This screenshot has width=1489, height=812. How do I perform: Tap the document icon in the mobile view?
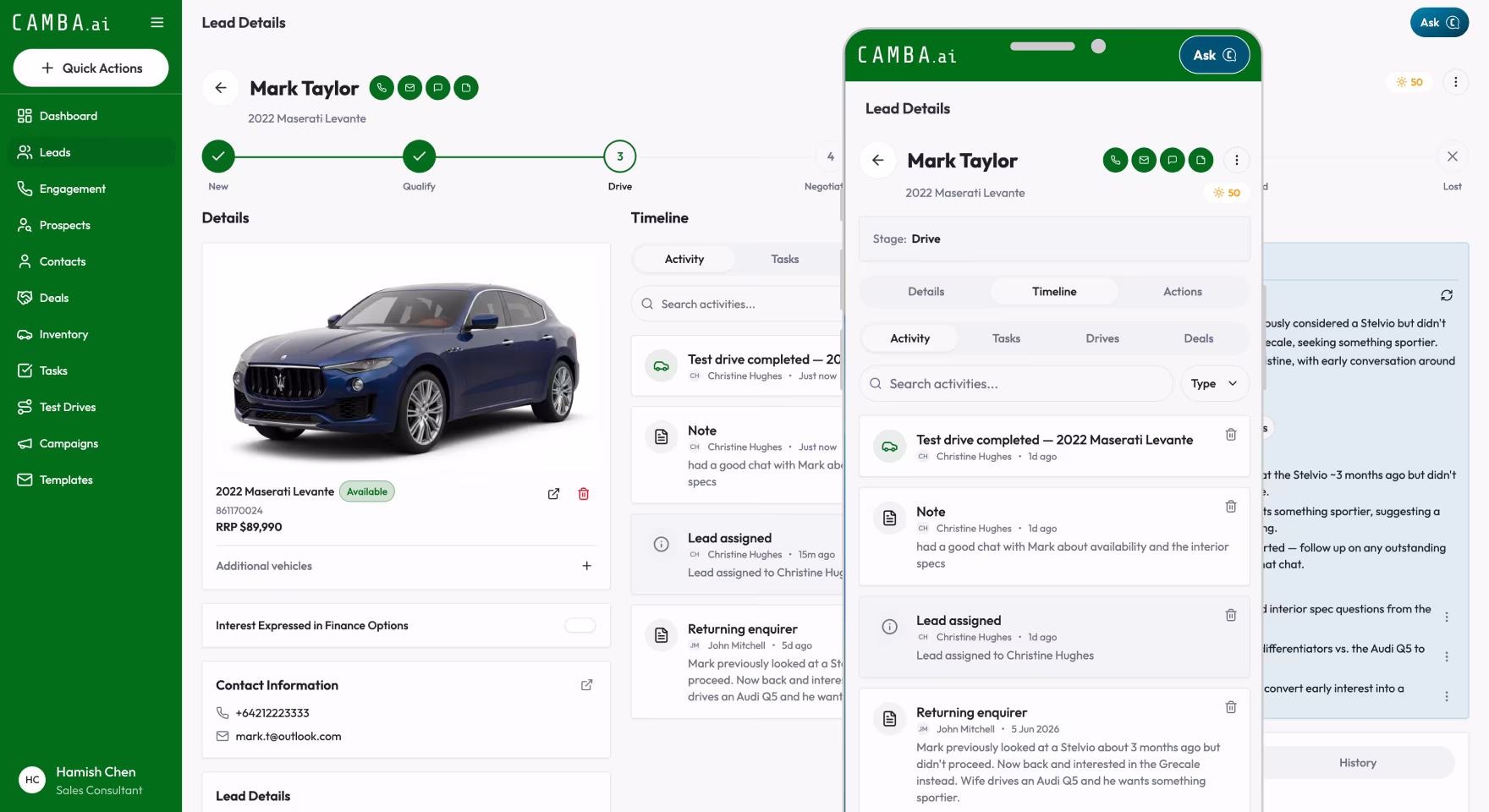pos(1201,160)
